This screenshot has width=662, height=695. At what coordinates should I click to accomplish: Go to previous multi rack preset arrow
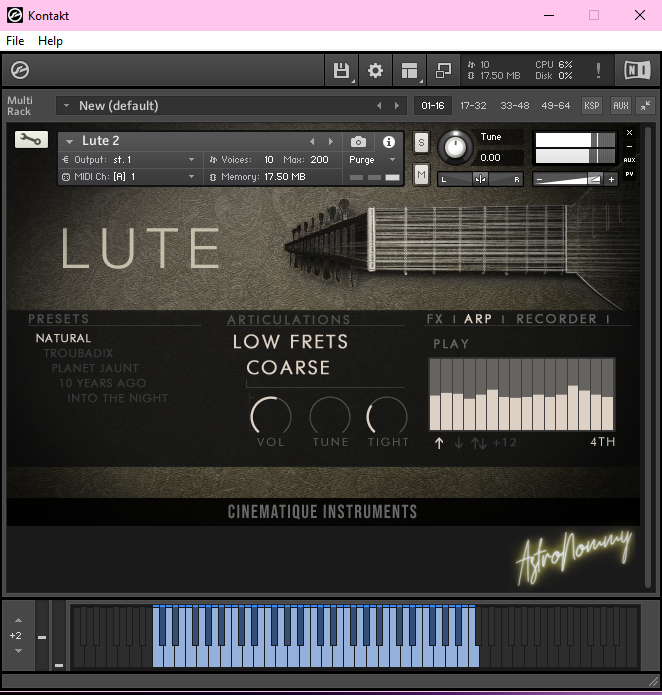[379, 105]
